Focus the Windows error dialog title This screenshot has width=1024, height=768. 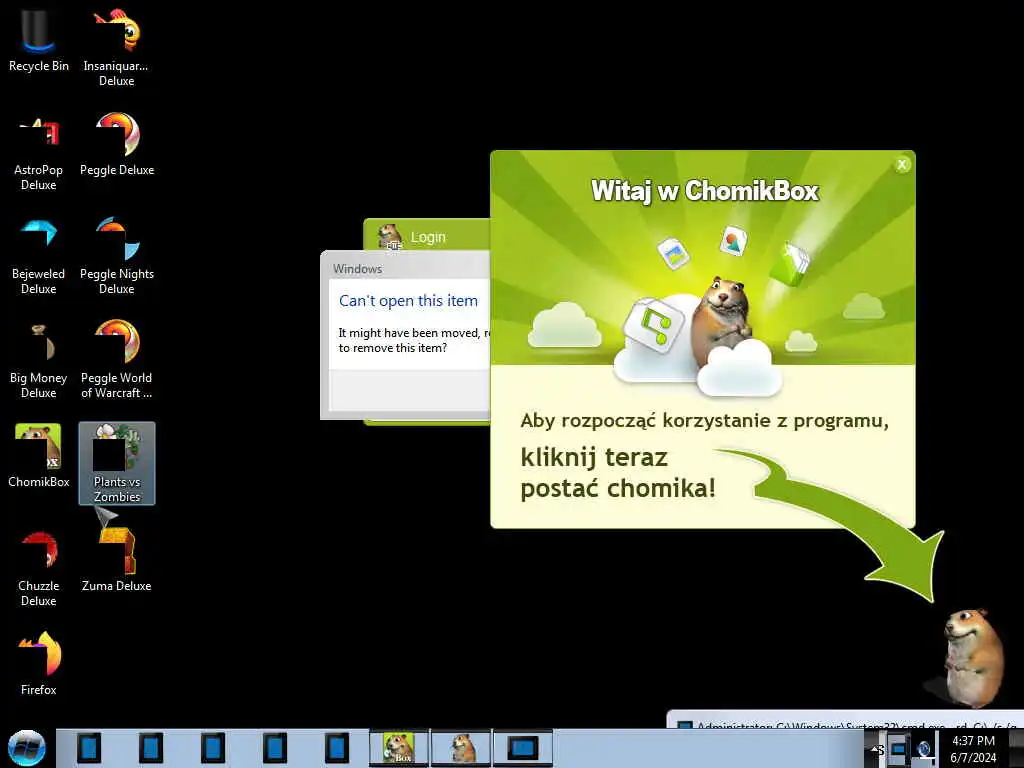(x=357, y=268)
